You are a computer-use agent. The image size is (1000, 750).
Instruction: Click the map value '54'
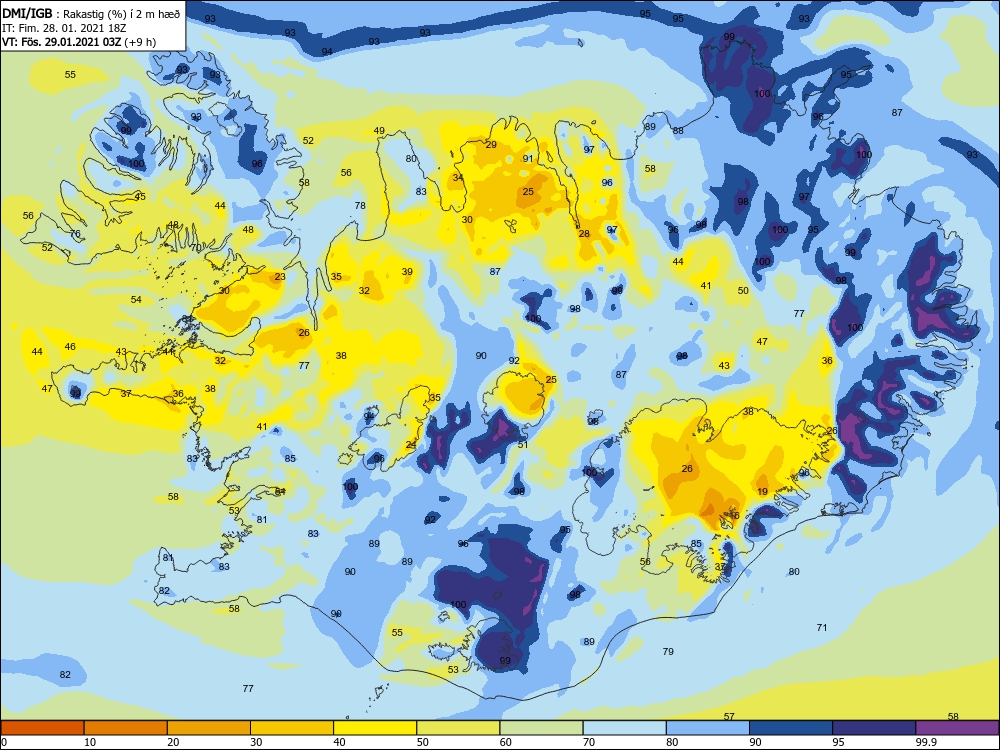(136, 299)
